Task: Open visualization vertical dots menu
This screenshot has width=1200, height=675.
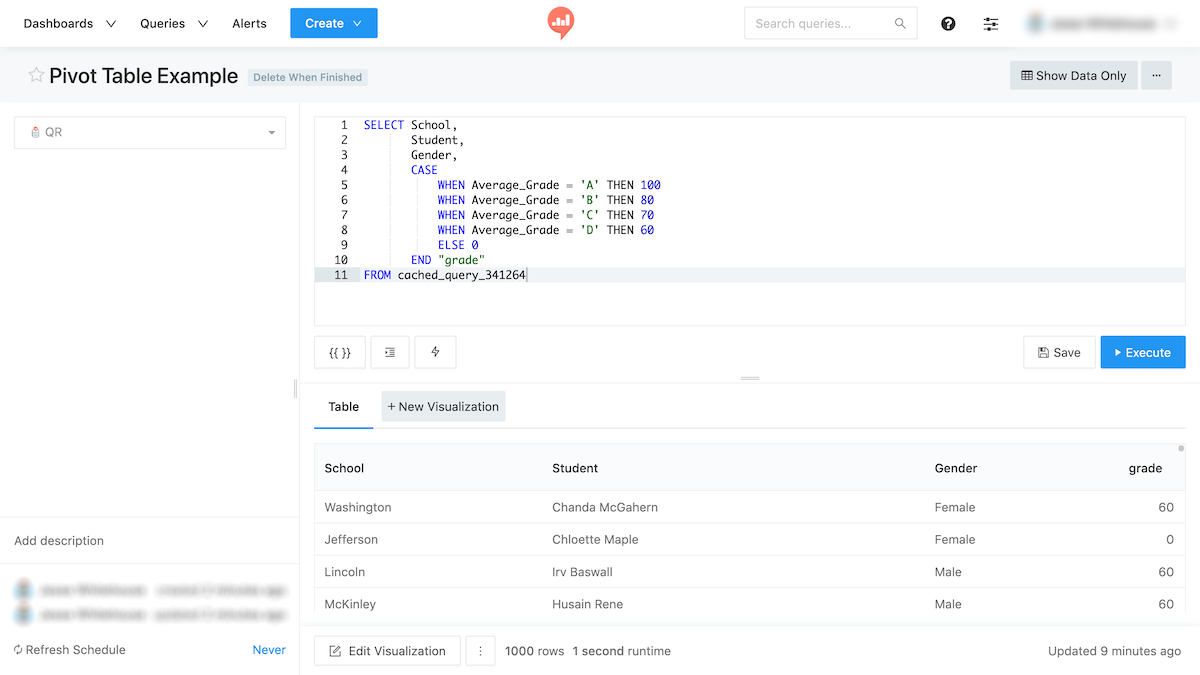Action: click(480, 651)
